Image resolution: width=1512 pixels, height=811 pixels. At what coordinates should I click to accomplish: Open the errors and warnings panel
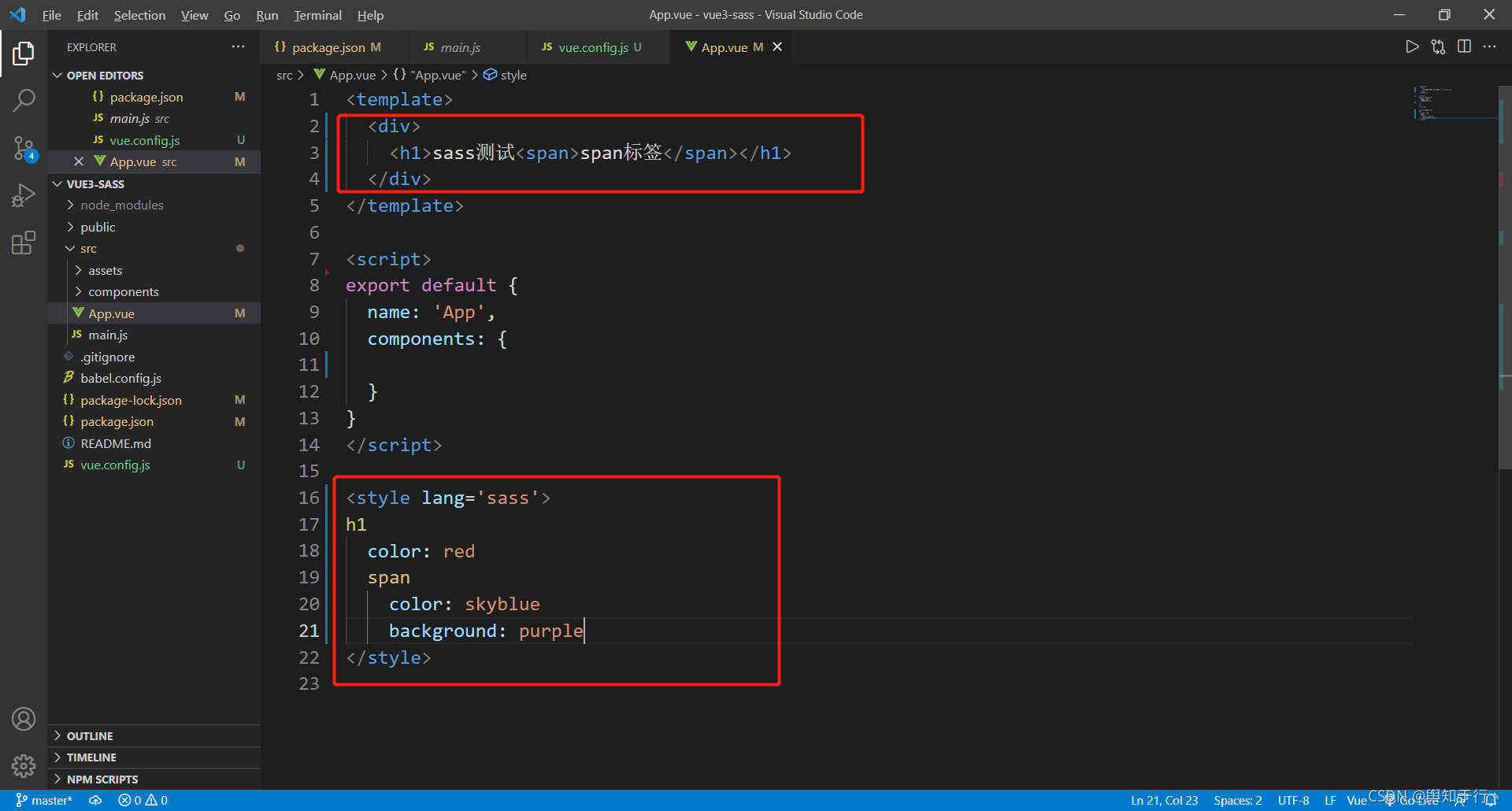pos(143,800)
